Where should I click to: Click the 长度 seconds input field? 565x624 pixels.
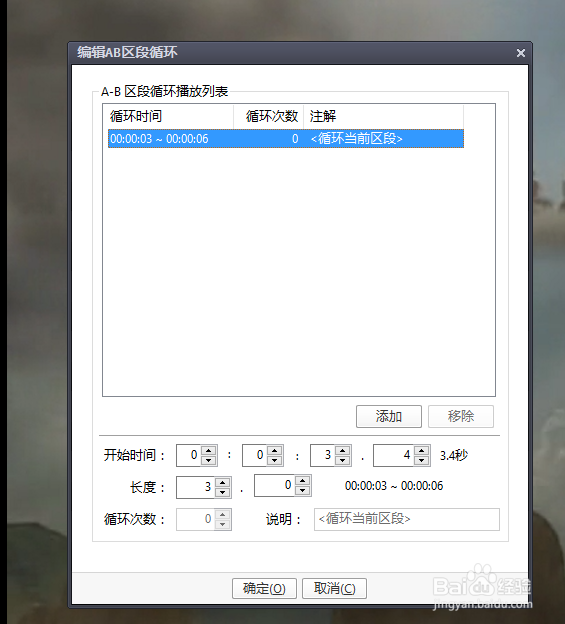(196, 487)
